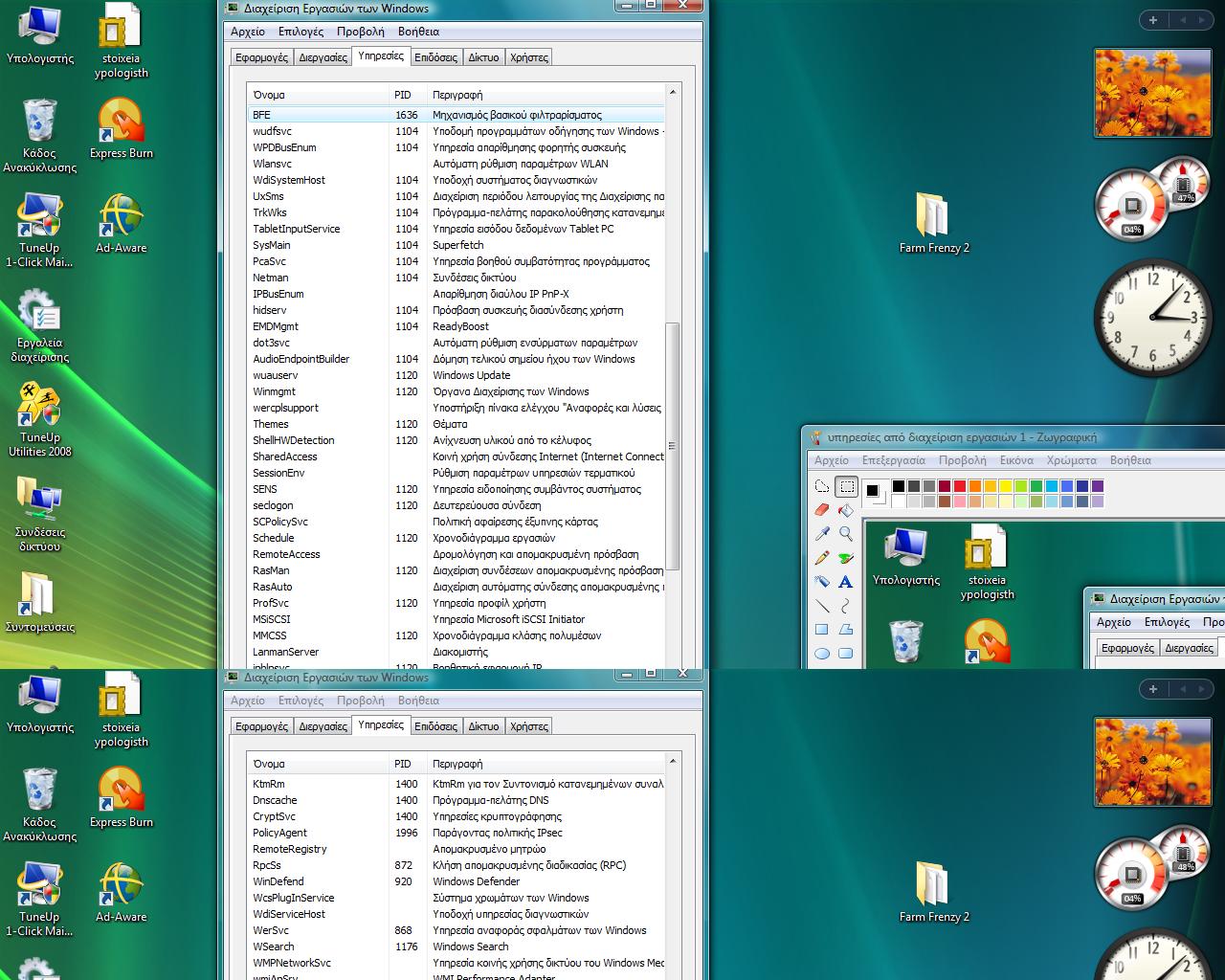
Task: Sort by PID column above the BFE row
Action: pyautogui.click(x=406, y=95)
